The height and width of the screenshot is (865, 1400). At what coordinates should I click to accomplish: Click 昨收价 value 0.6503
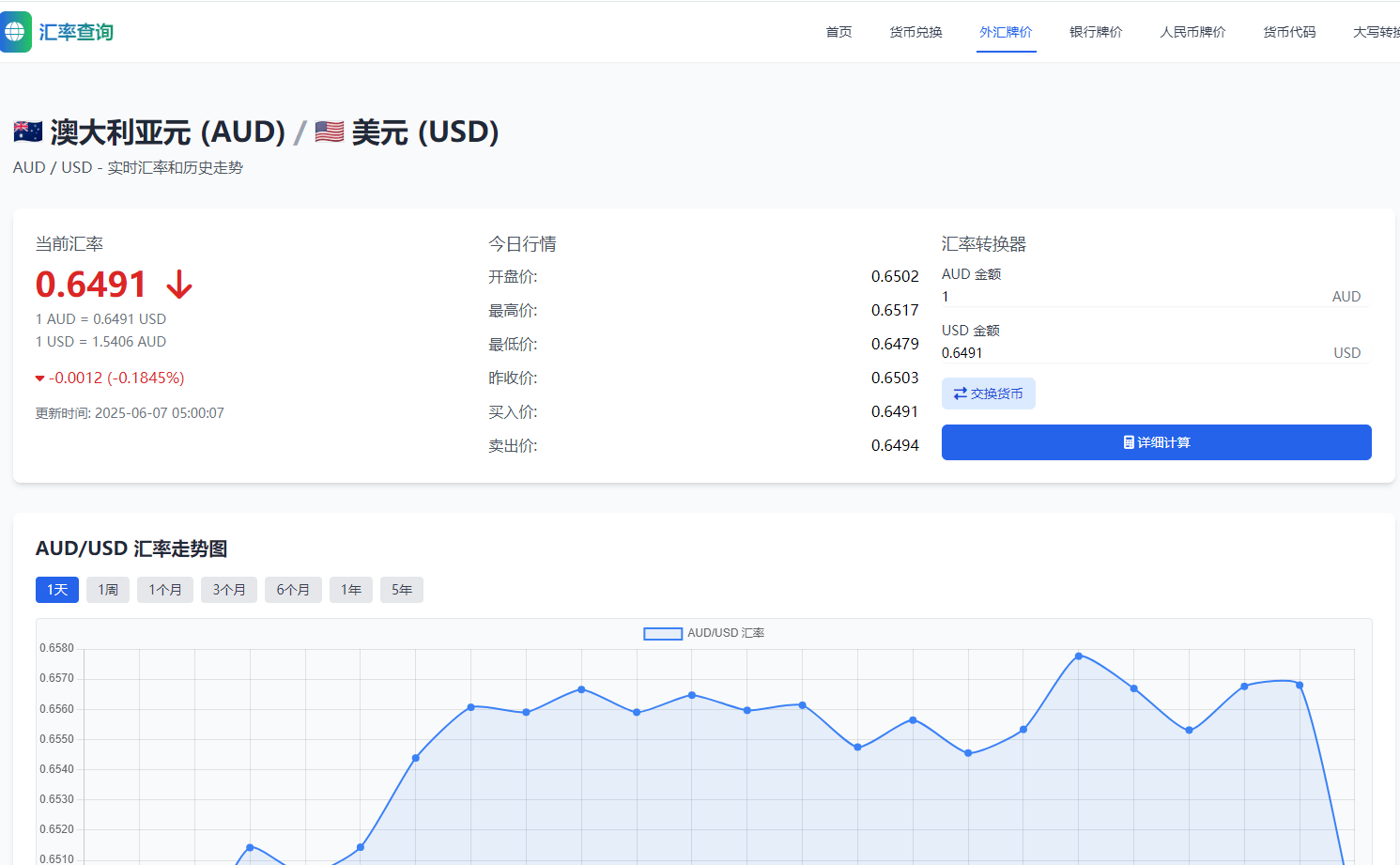point(895,378)
